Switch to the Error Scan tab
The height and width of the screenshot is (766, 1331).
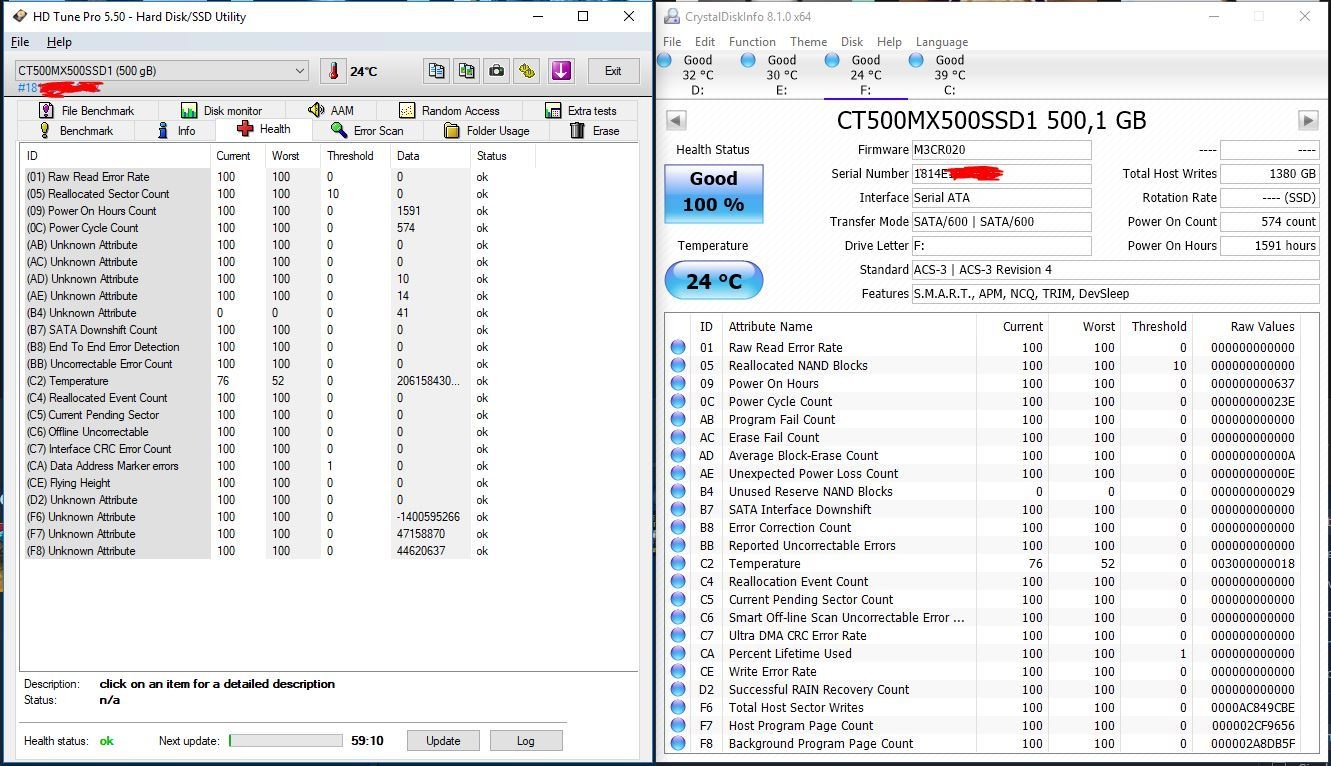(x=367, y=131)
